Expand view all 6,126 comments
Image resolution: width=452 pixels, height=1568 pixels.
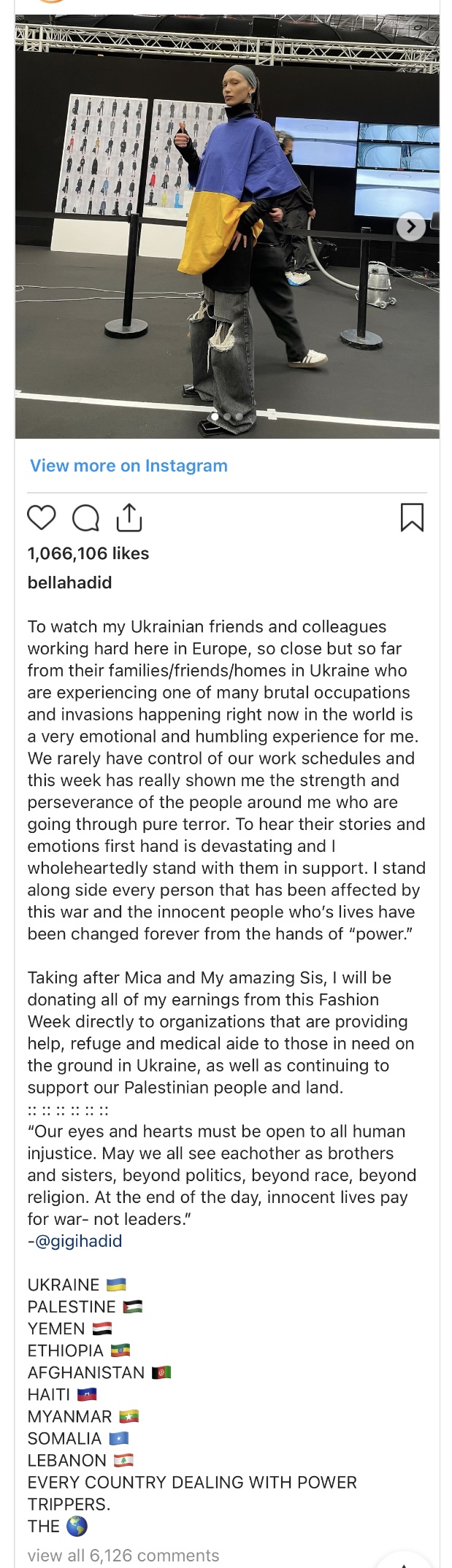coord(123,1556)
